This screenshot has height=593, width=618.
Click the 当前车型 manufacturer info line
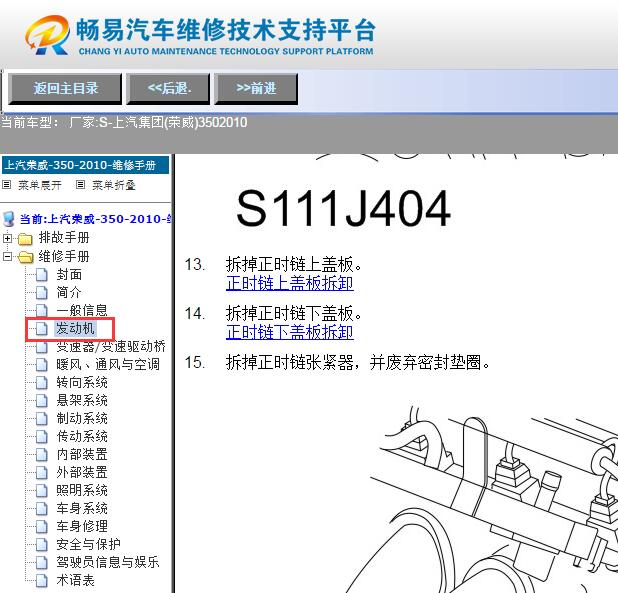tap(124, 123)
